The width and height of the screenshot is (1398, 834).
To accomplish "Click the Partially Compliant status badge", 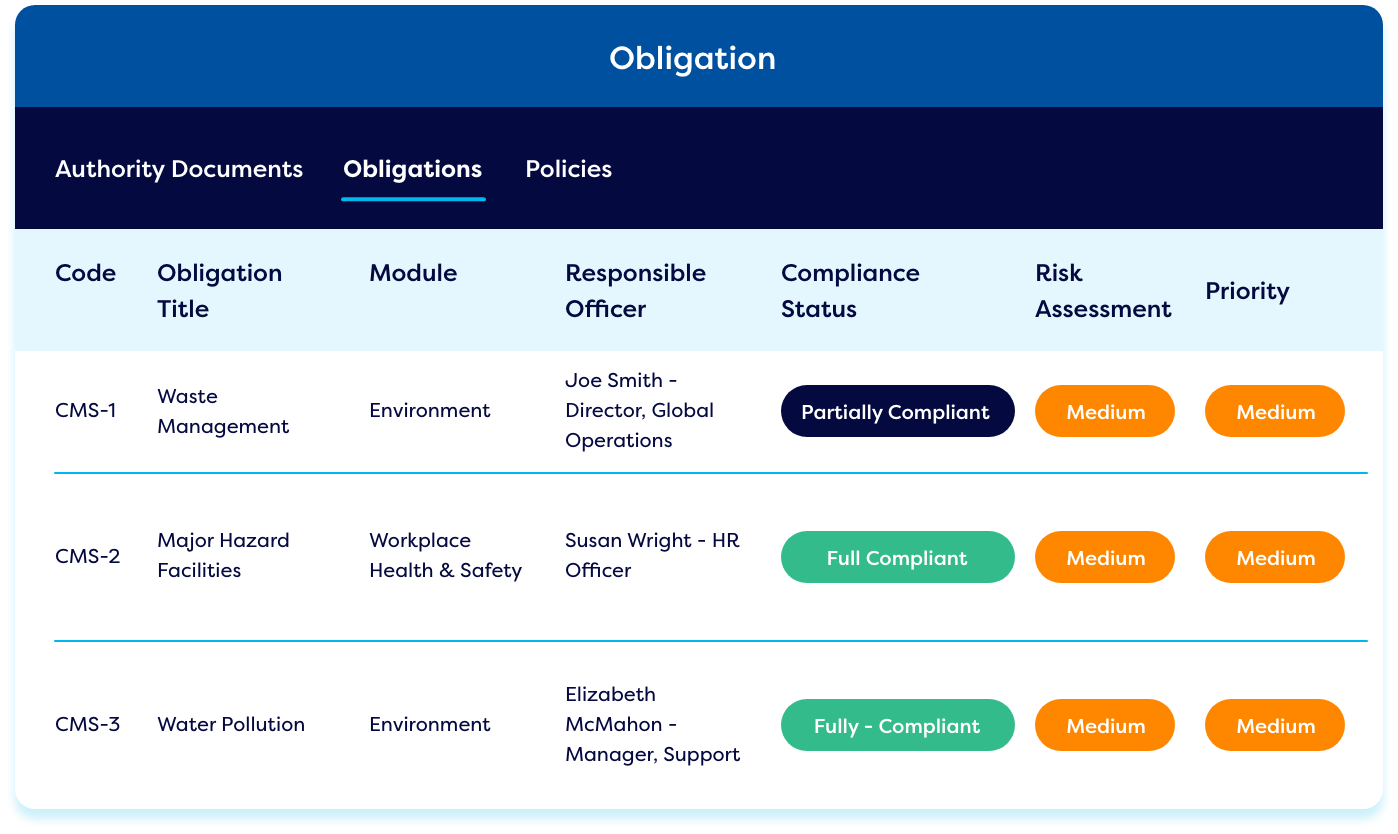I will (x=898, y=411).
